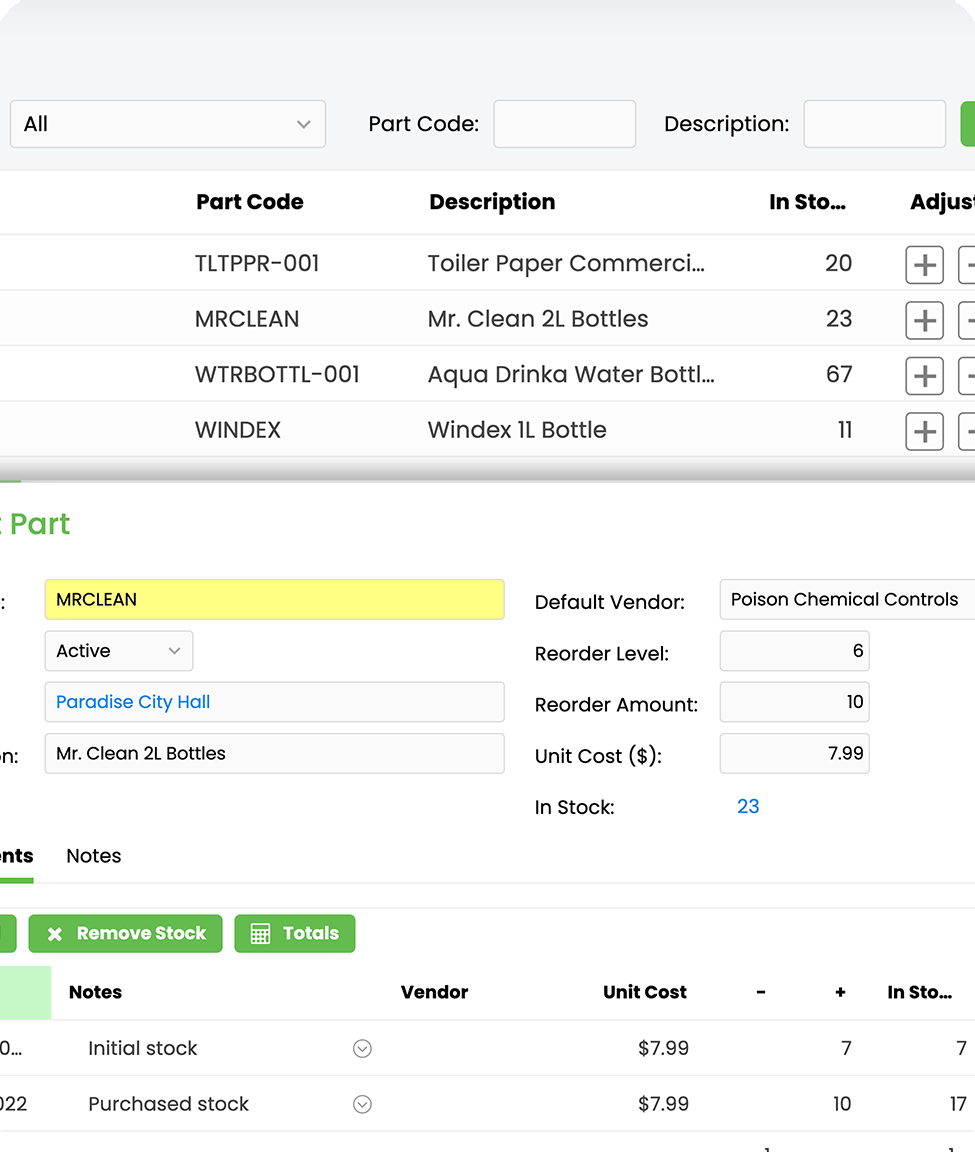Screen dimensions: 975x1152
Task: Click Windex 1L Bottle description
Action: pos(517,431)
